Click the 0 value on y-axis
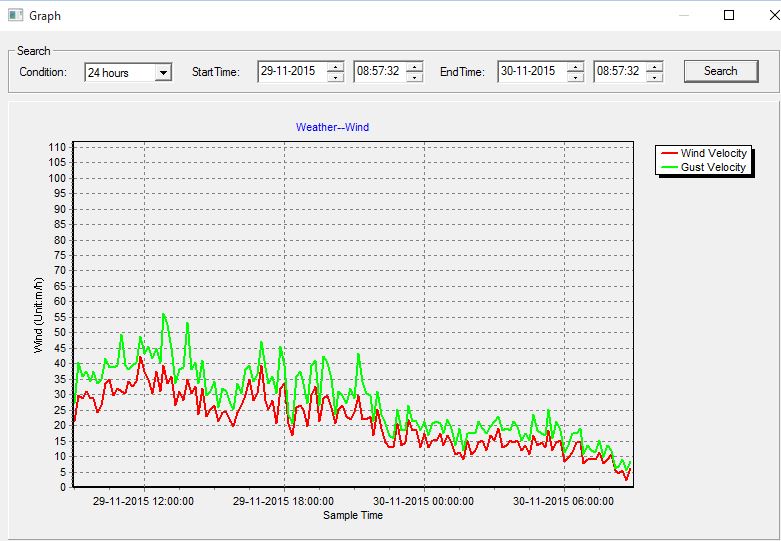The image size is (781, 541). [x=63, y=487]
